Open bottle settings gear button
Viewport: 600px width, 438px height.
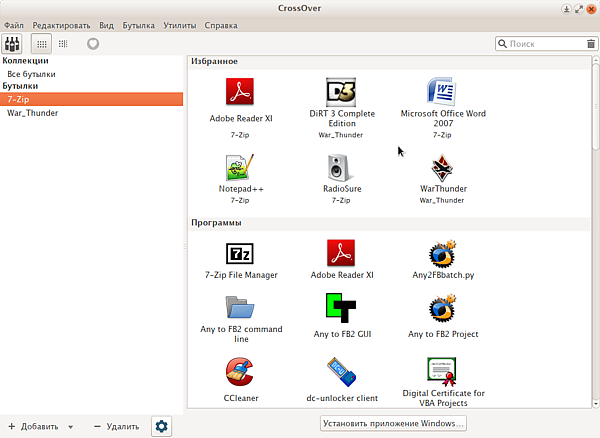coord(161,426)
